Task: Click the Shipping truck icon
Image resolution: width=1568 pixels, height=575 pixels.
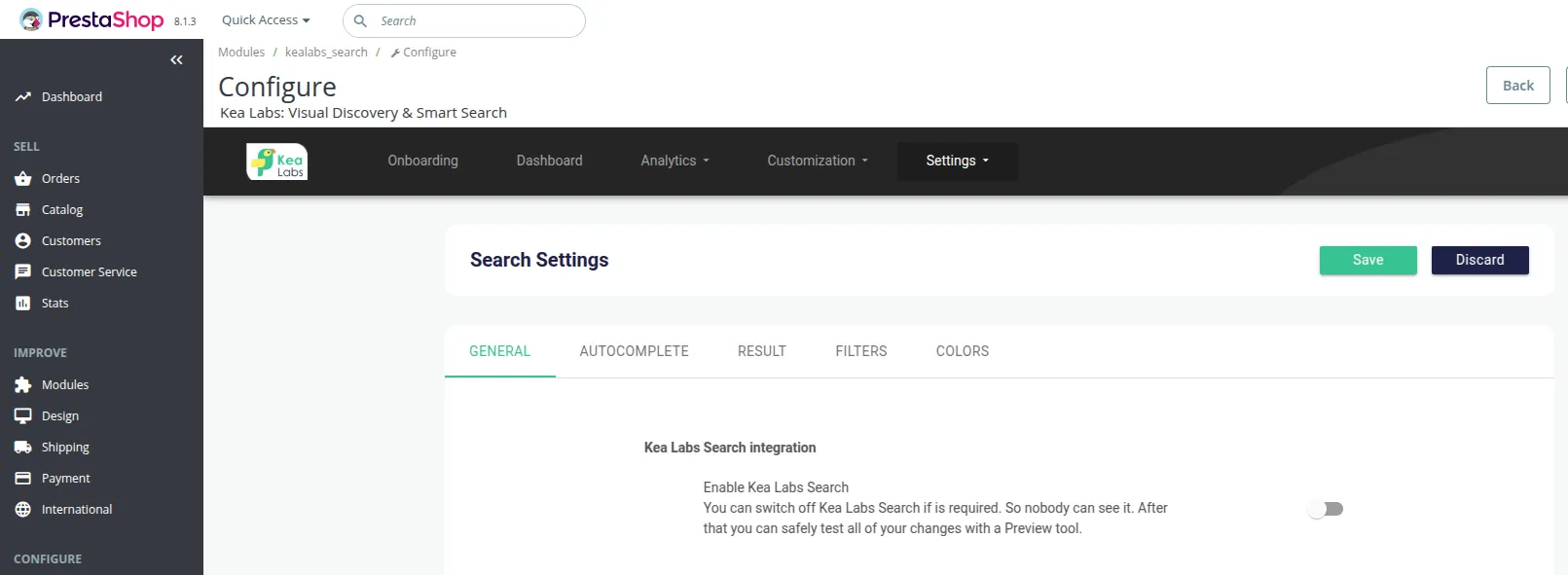Action: [23, 448]
